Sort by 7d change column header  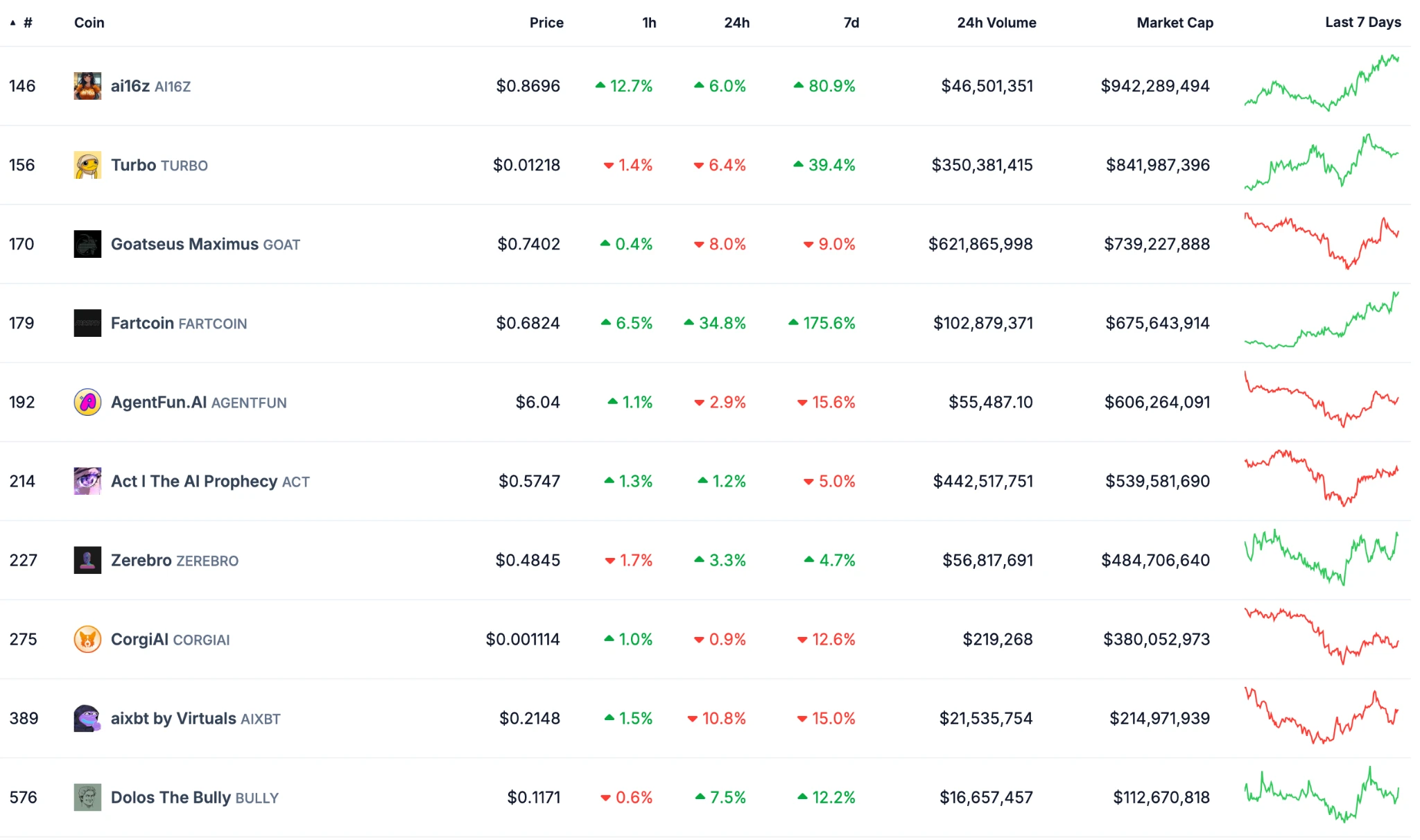coord(851,23)
